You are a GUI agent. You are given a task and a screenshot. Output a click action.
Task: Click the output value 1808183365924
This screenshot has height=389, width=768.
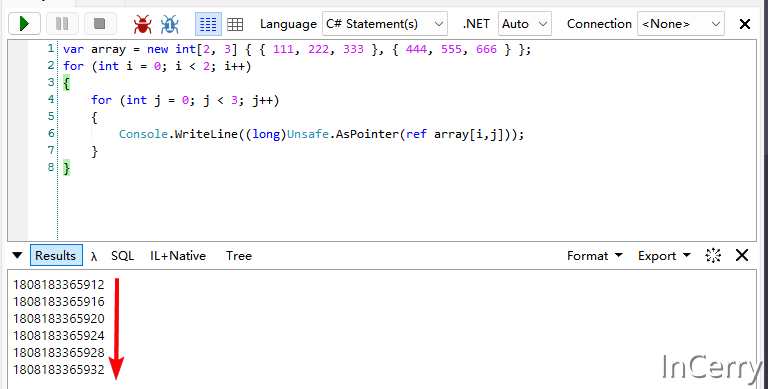pyautogui.click(x=59, y=336)
